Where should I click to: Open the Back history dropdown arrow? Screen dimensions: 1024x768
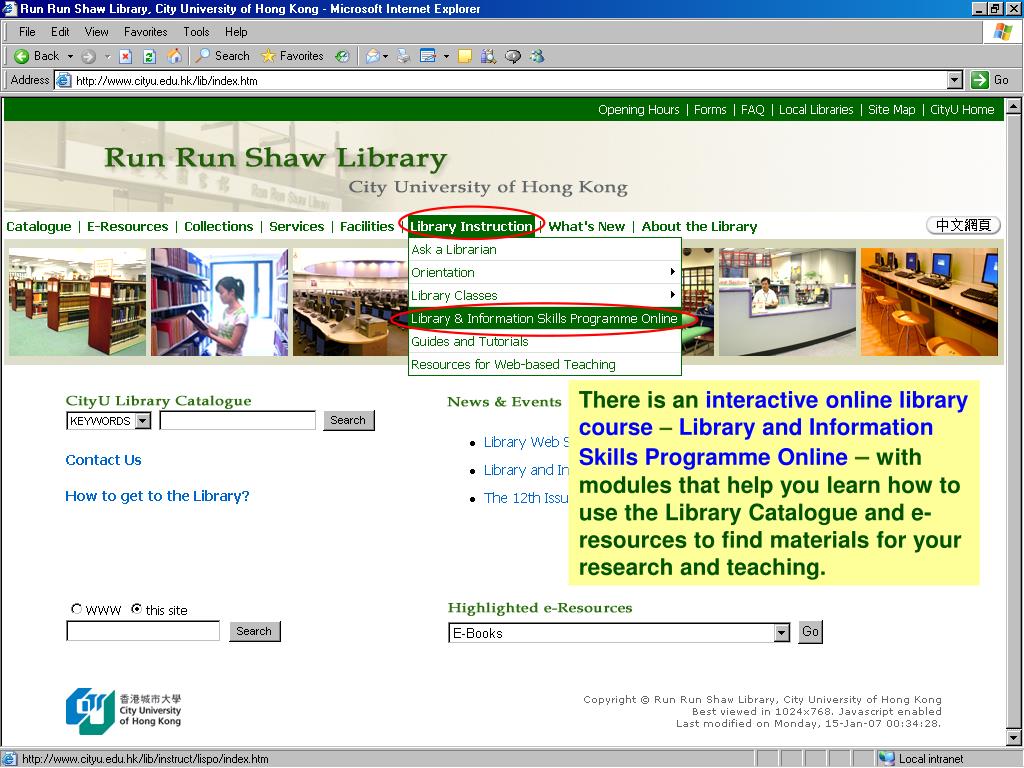pyautogui.click(x=71, y=56)
